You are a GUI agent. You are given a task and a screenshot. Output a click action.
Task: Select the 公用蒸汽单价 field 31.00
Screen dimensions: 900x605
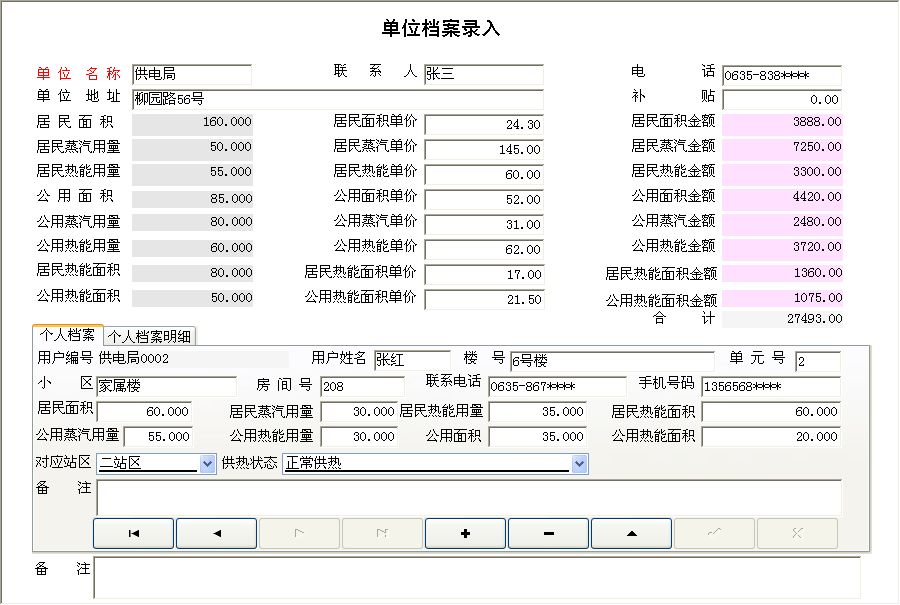[x=484, y=224]
